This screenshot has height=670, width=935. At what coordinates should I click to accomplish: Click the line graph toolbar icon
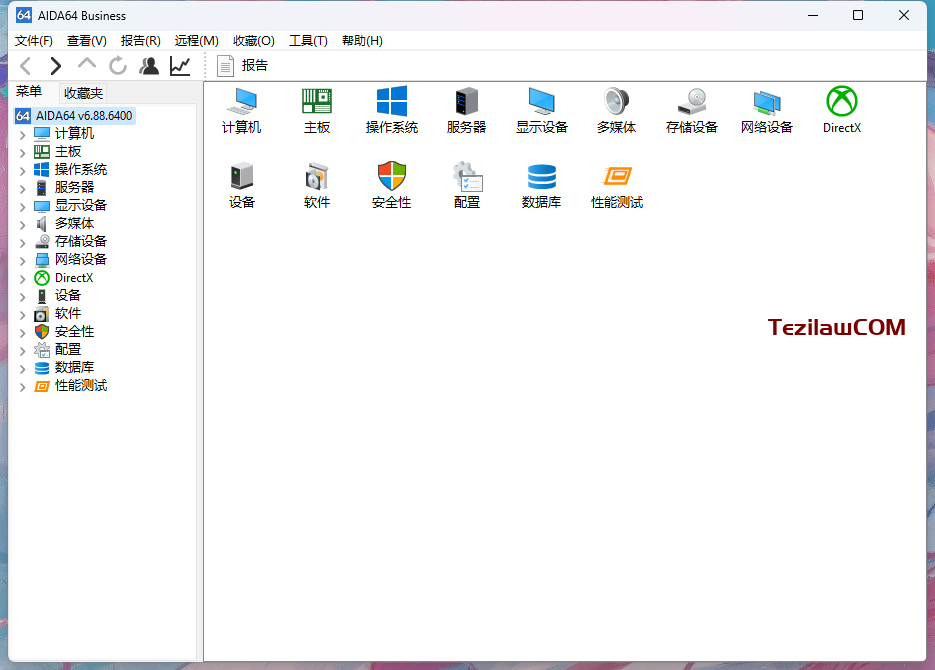(x=180, y=66)
